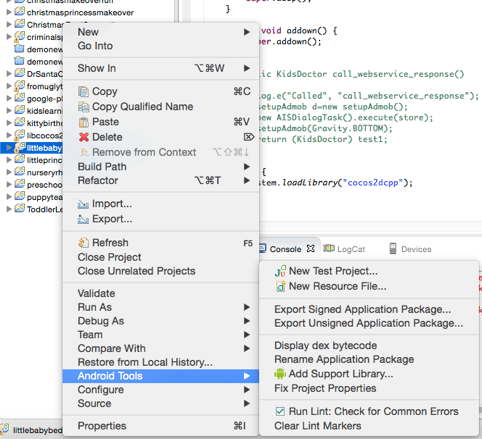Click "cocos2dcpp" string in code editor

(x=373, y=183)
